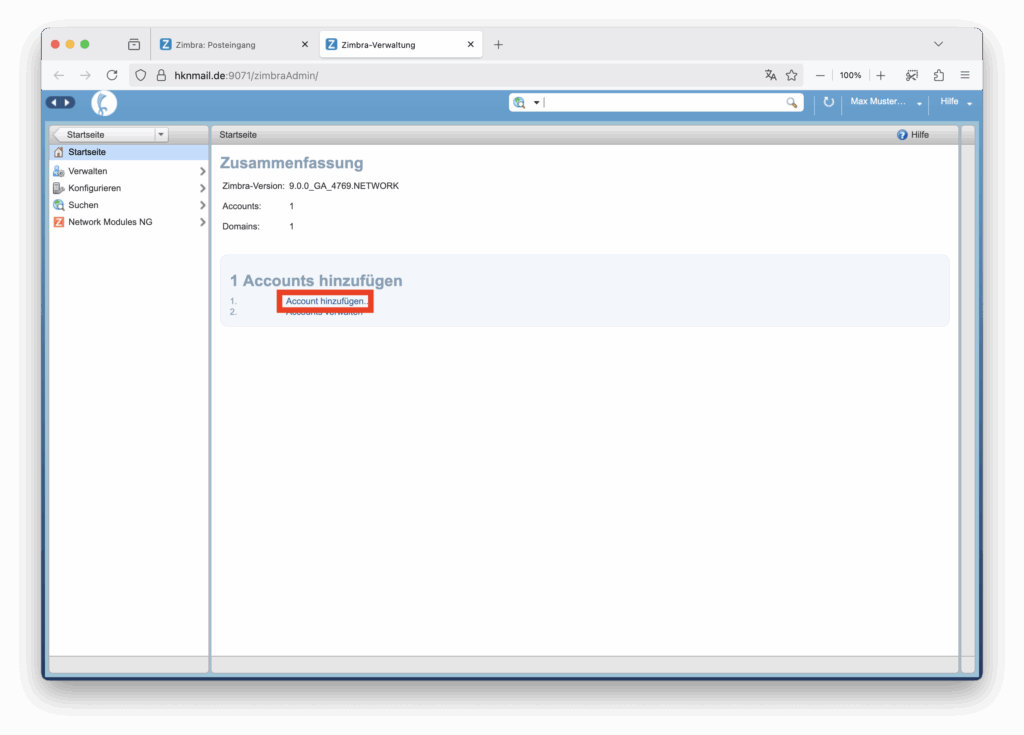Click the Zusammenfassung heading
1024x735 pixels.
(x=291, y=163)
